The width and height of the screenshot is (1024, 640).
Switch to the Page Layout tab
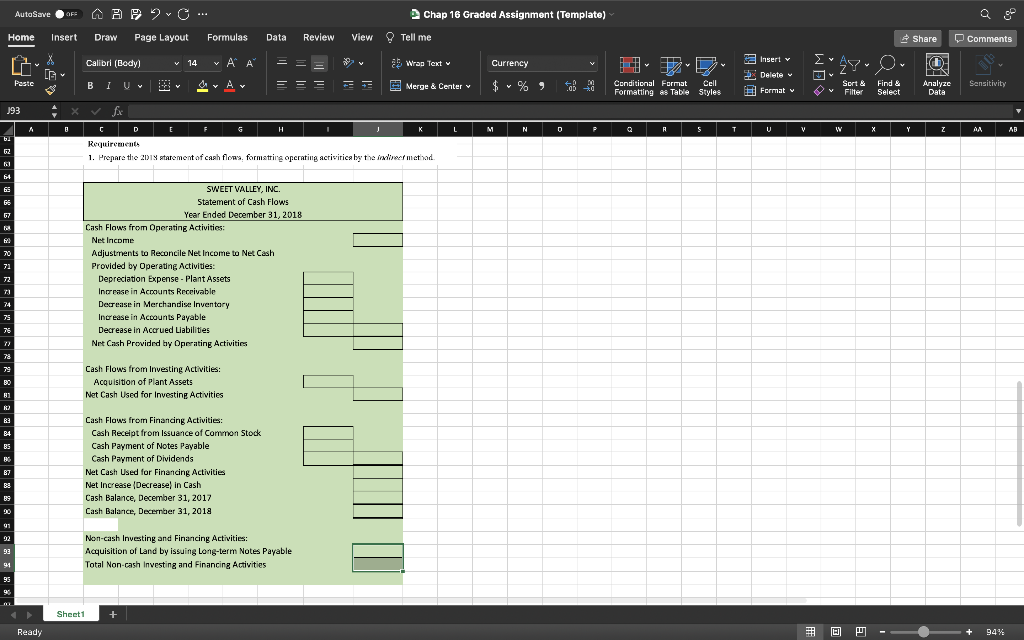[x=161, y=37]
